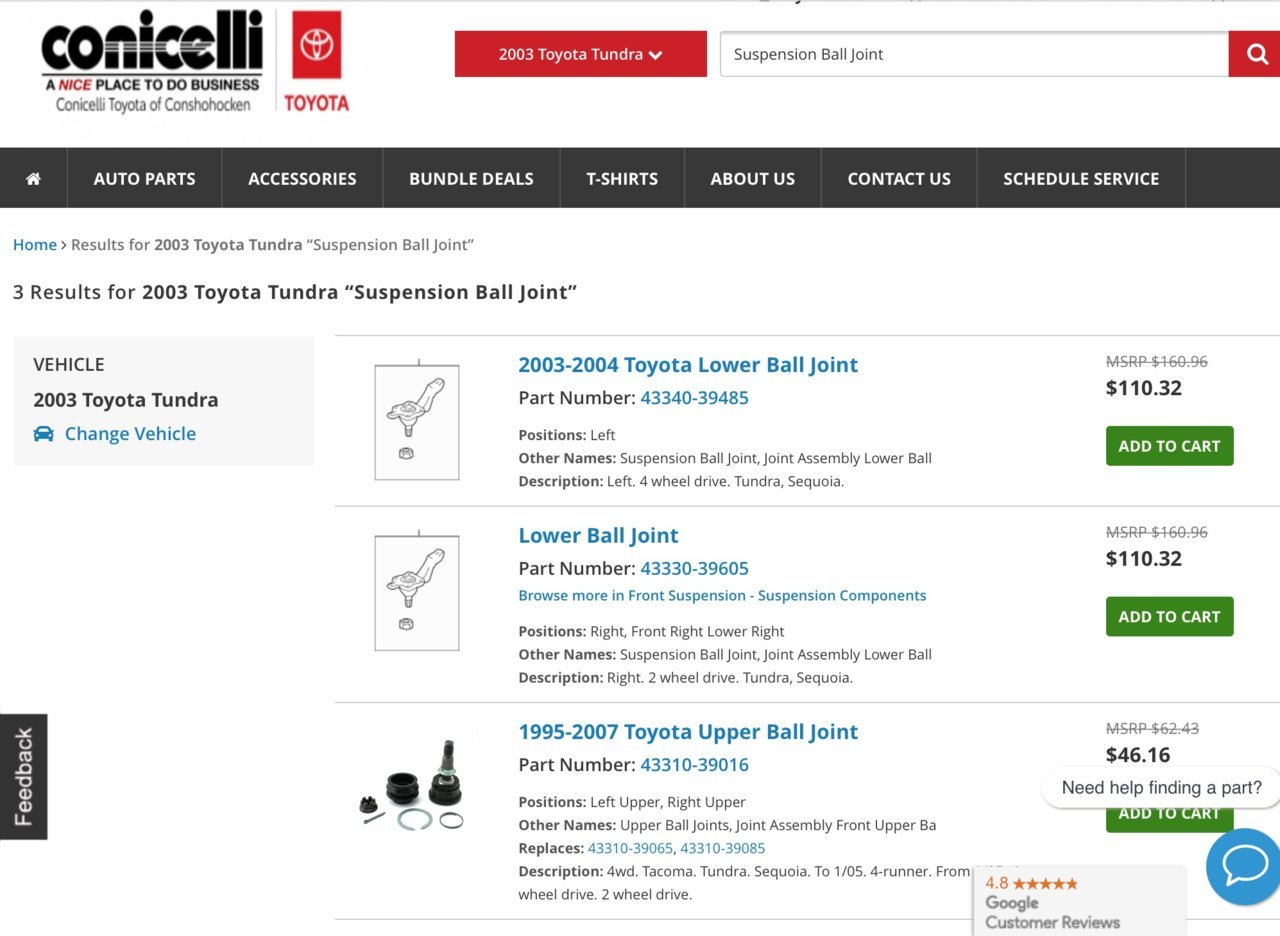Click the Suspension Ball Joint search field

click(x=974, y=54)
